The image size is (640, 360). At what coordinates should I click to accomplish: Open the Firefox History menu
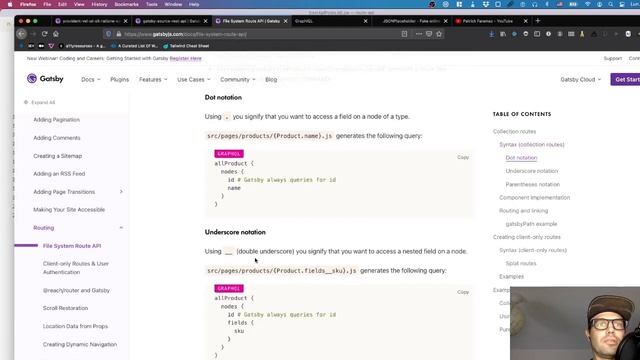tap(99, 4)
